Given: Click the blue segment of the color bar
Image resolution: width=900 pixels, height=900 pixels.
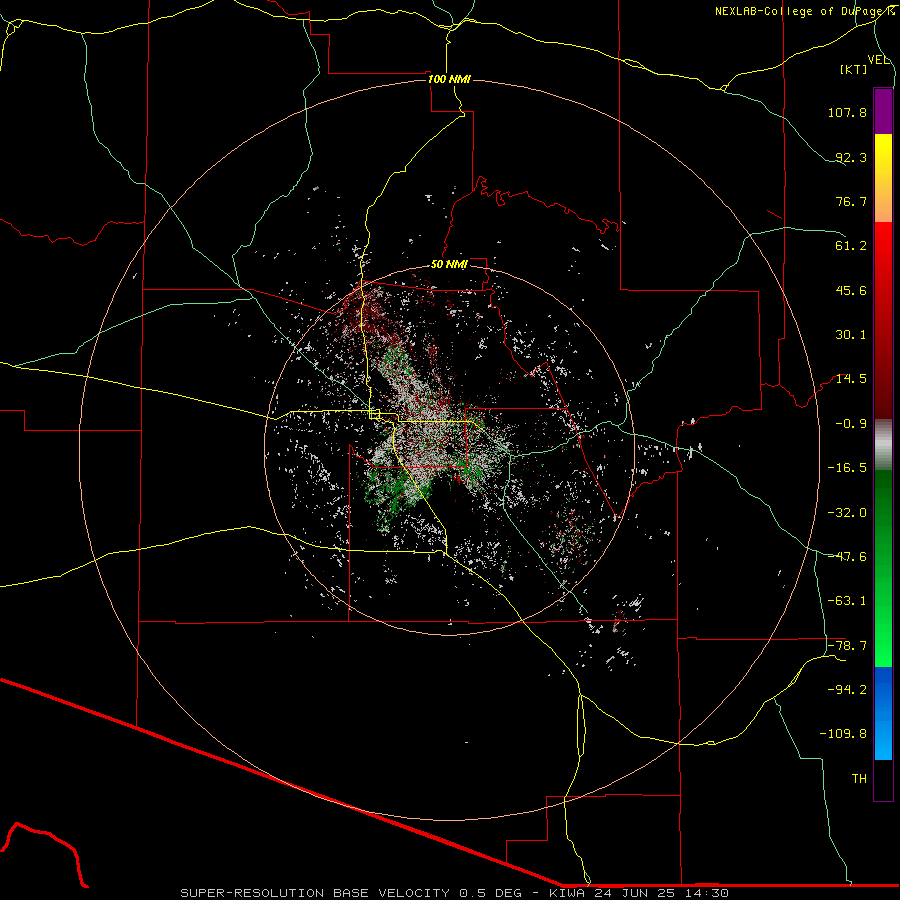Looking at the screenshot, I should tap(883, 713).
